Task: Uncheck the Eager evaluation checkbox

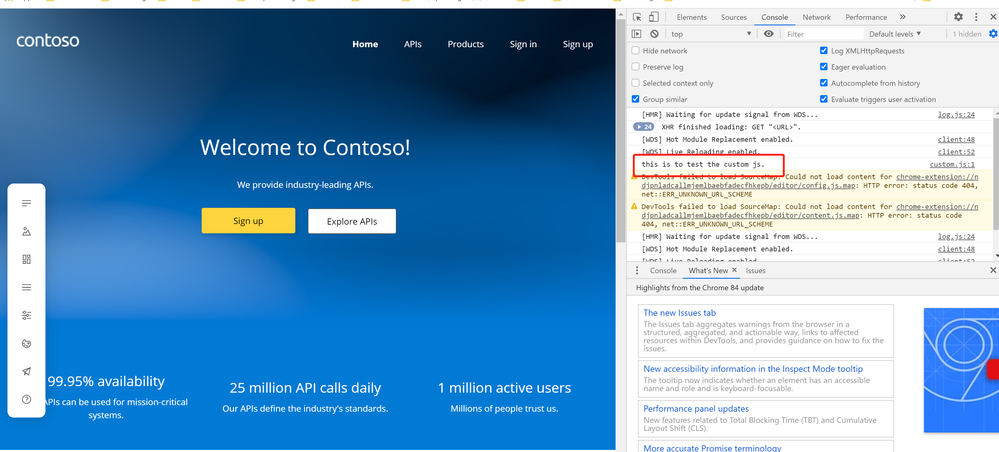Action: coord(824,67)
